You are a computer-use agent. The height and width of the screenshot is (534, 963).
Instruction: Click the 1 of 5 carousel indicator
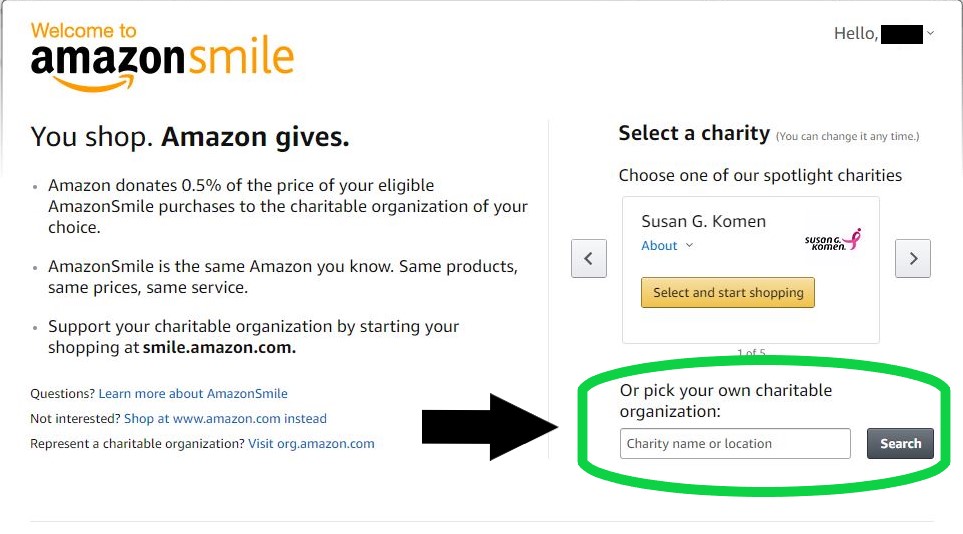pyautogui.click(x=751, y=352)
